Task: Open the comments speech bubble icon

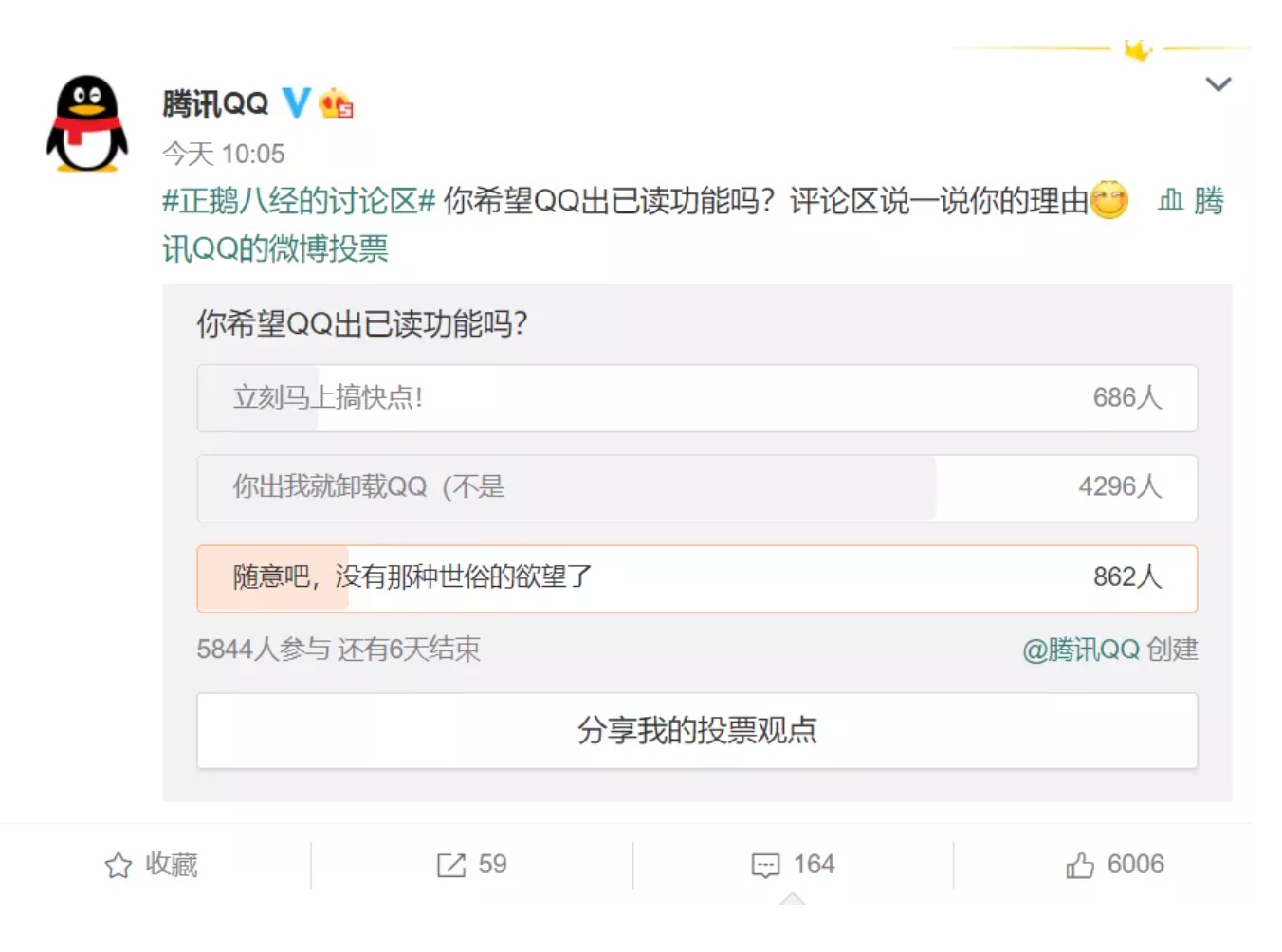Action: click(x=765, y=865)
